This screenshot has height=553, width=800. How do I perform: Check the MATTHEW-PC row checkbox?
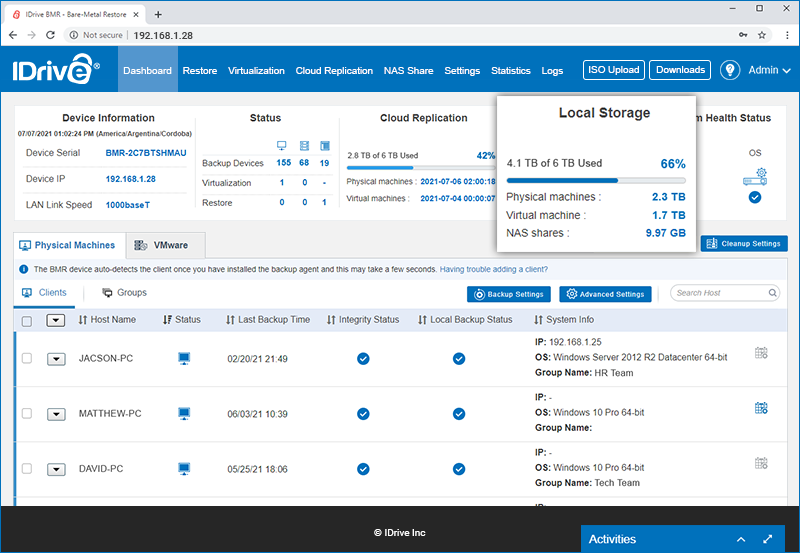pos(27,413)
